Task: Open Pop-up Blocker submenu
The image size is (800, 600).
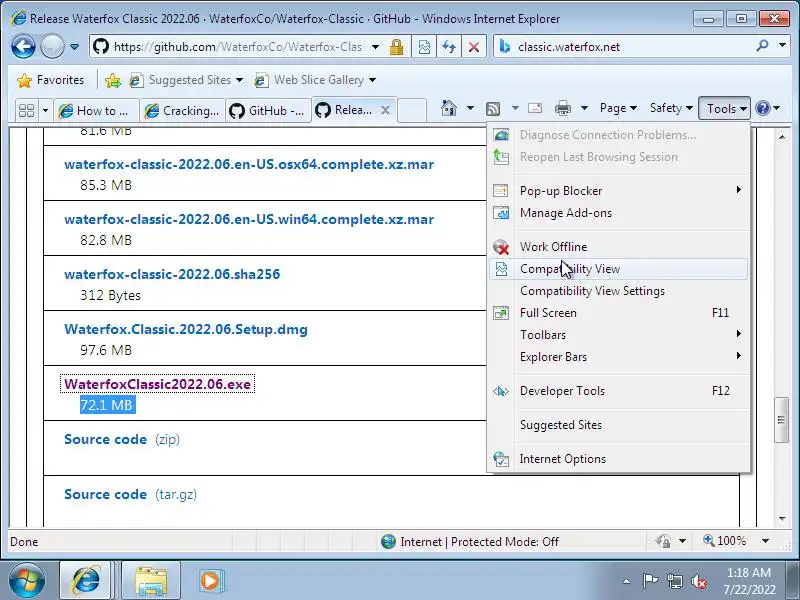Action: [618, 191]
